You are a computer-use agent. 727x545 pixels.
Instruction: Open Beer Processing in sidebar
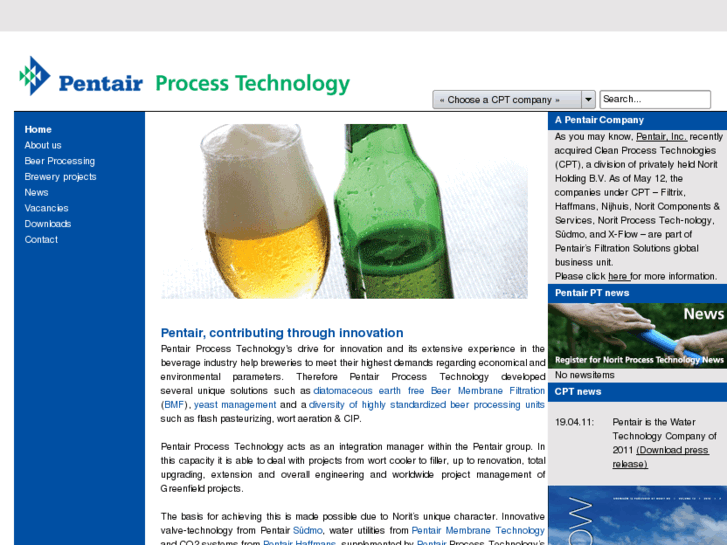59,161
